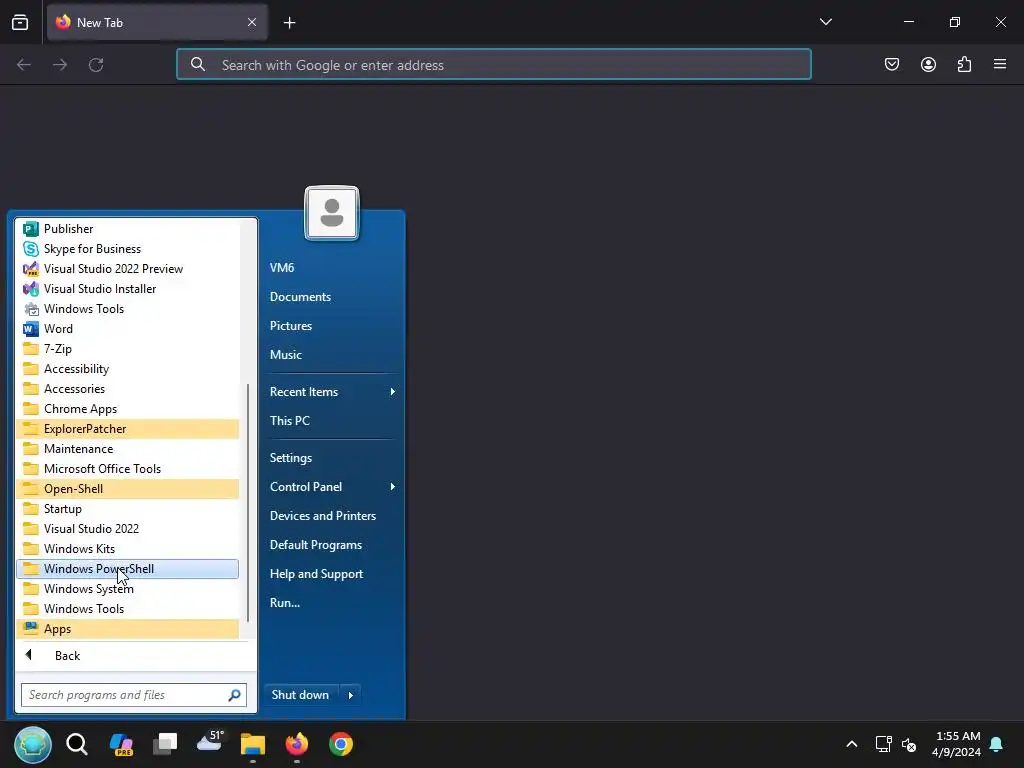Open the Firefox account menu
1024x768 pixels.
click(x=928, y=64)
